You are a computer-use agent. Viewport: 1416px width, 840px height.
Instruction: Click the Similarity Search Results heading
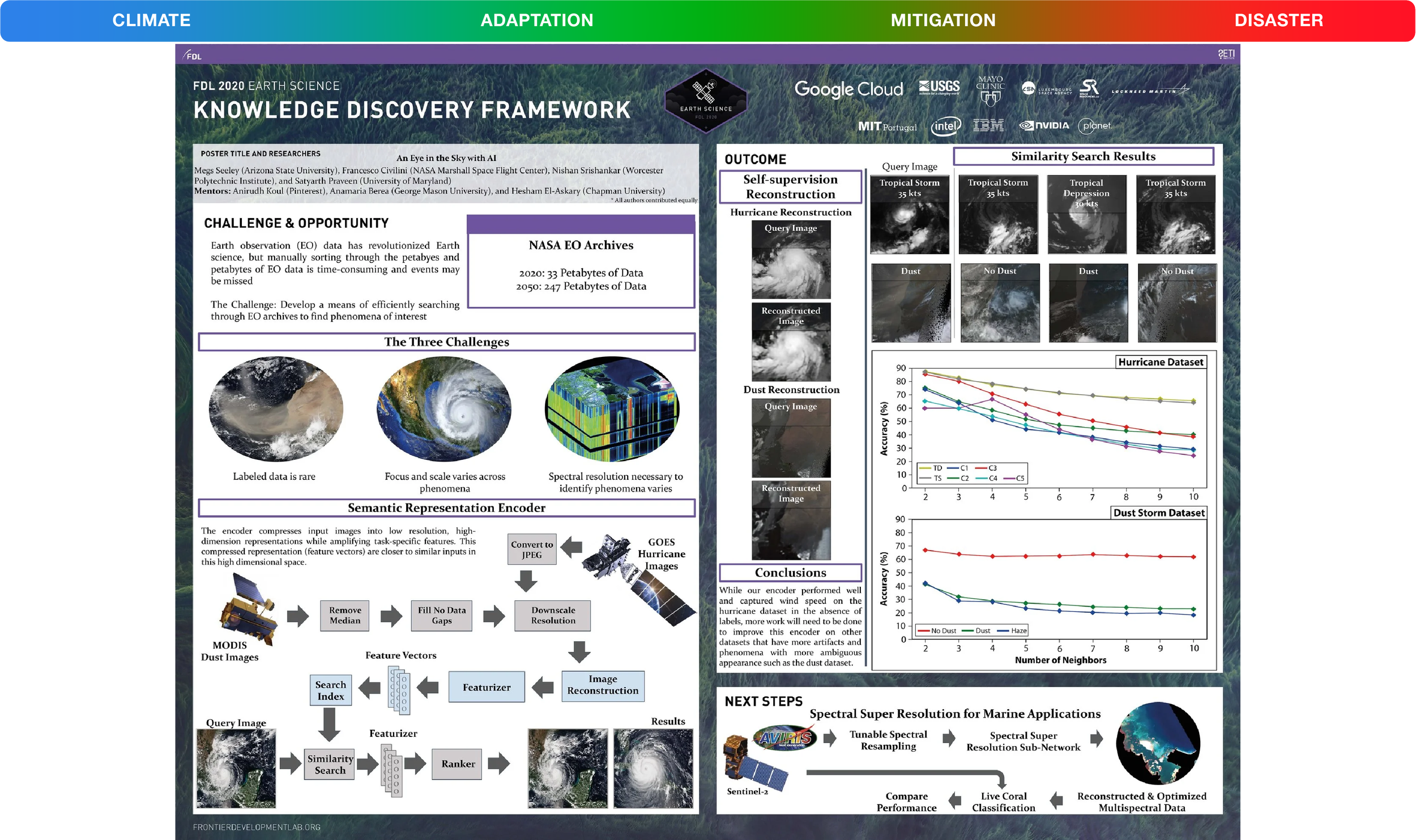click(x=1083, y=156)
